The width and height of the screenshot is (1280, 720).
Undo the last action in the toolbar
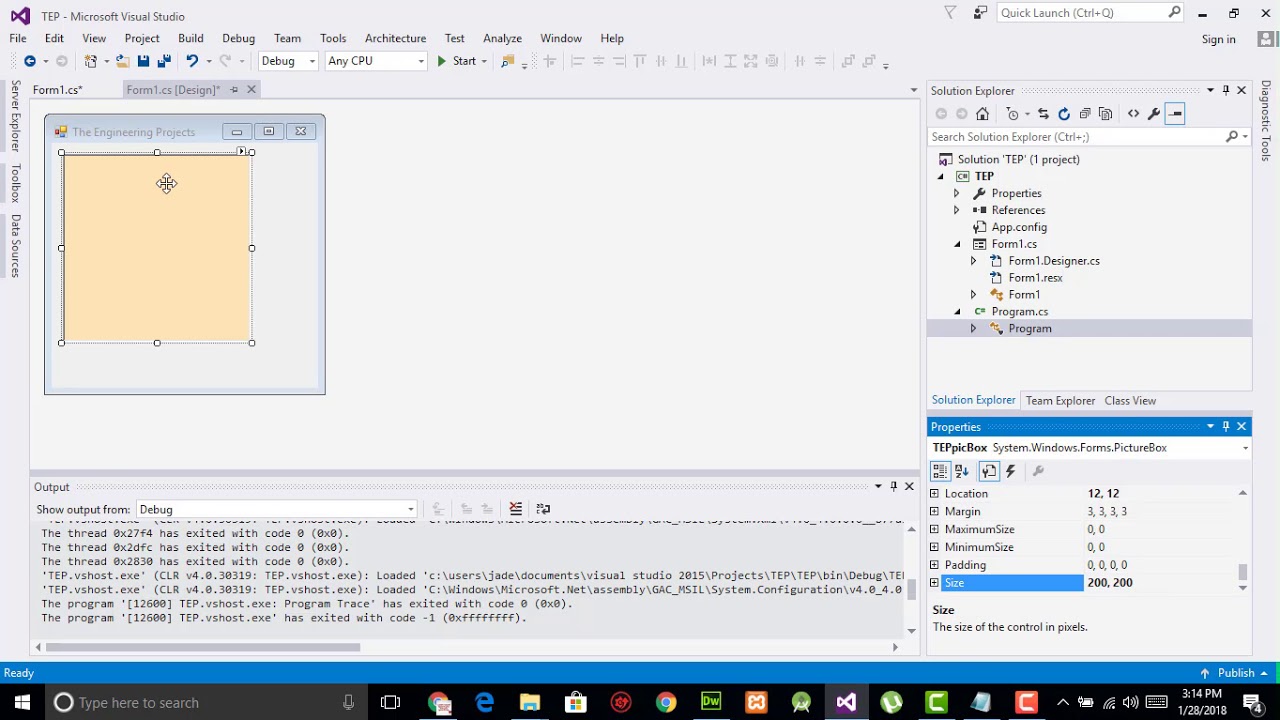(192, 61)
